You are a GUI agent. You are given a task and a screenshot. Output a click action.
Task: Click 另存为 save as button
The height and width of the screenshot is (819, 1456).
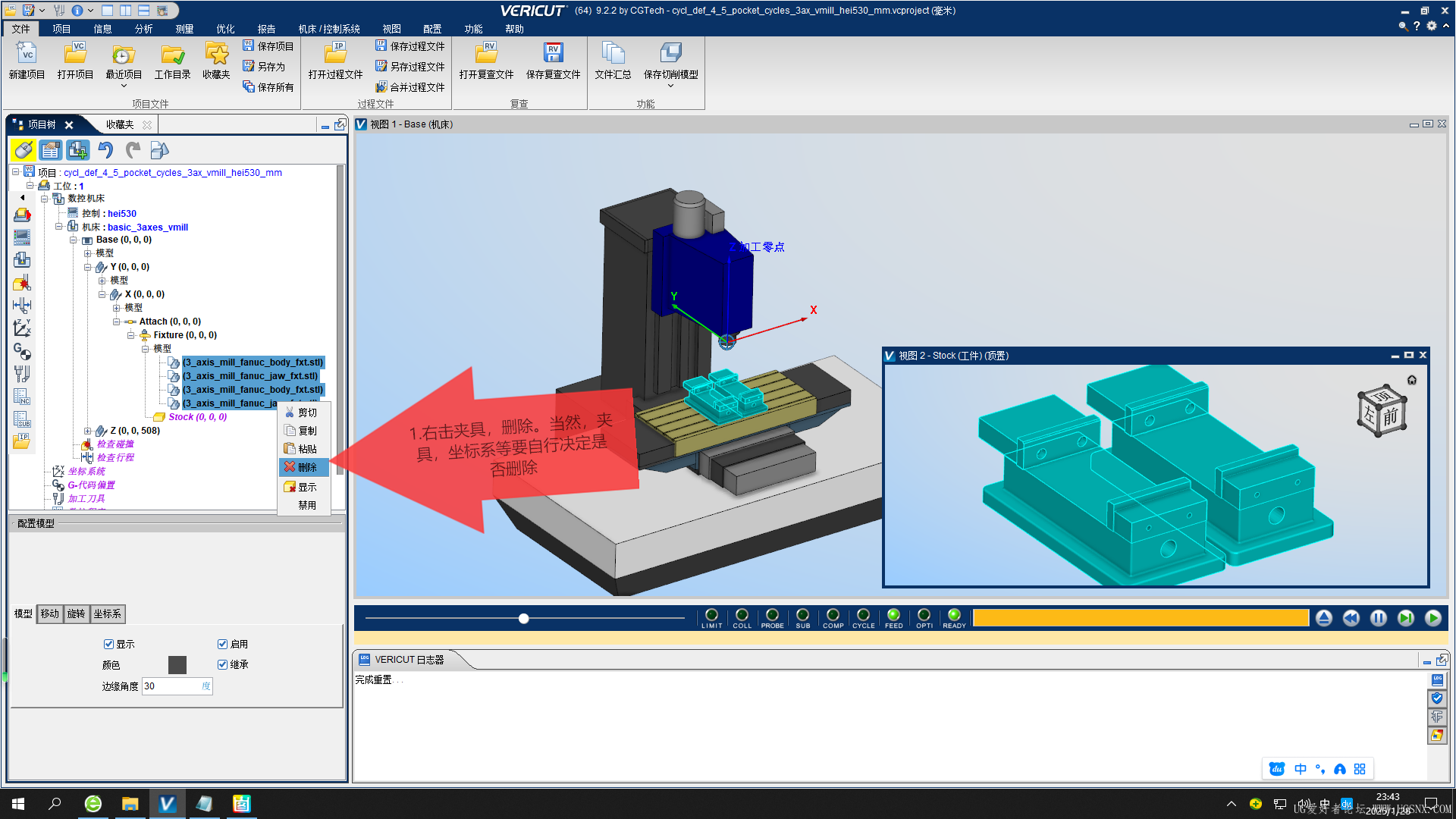click(x=264, y=67)
